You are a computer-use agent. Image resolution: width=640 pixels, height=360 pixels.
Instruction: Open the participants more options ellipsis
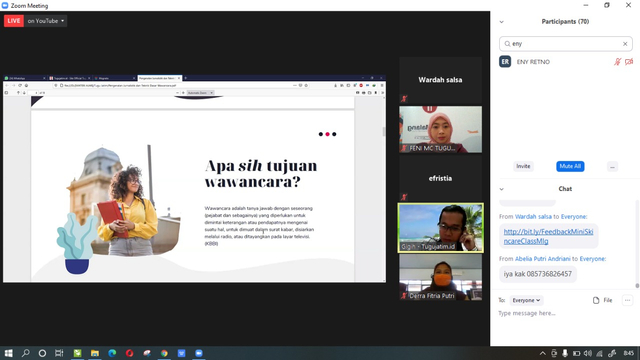(x=612, y=167)
